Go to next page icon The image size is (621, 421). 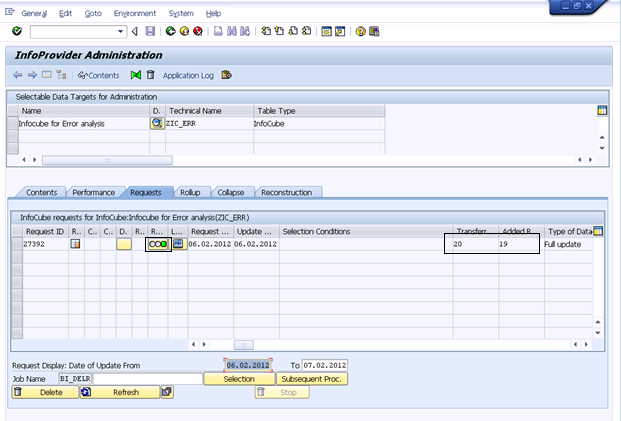(x=293, y=31)
